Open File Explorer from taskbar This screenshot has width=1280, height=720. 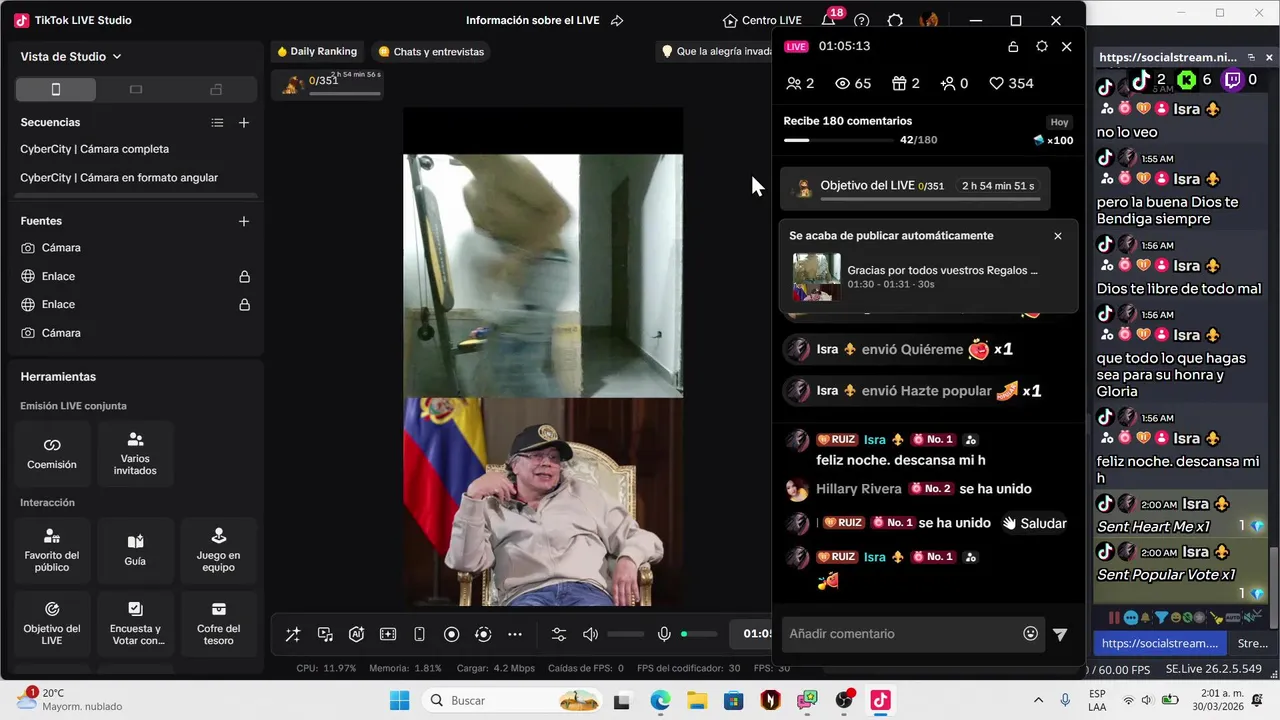(x=696, y=701)
